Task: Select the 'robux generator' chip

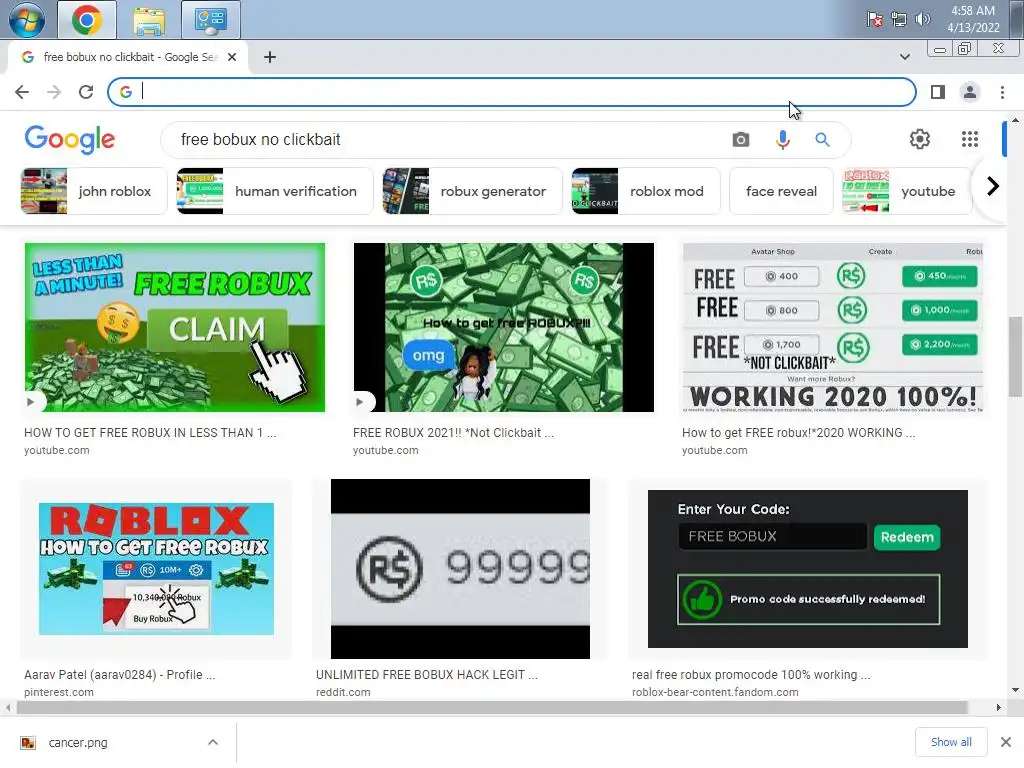Action: click(x=472, y=191)
